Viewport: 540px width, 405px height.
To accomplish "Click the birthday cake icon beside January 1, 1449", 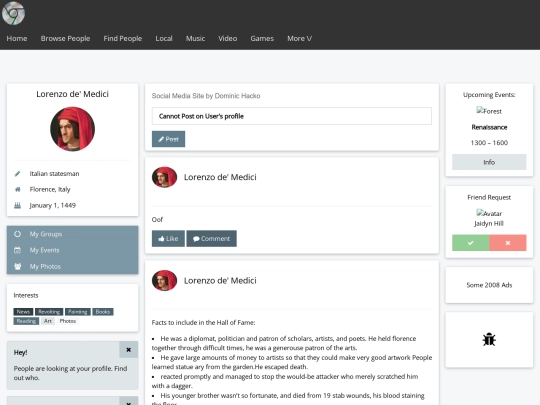I will [18, 205].
